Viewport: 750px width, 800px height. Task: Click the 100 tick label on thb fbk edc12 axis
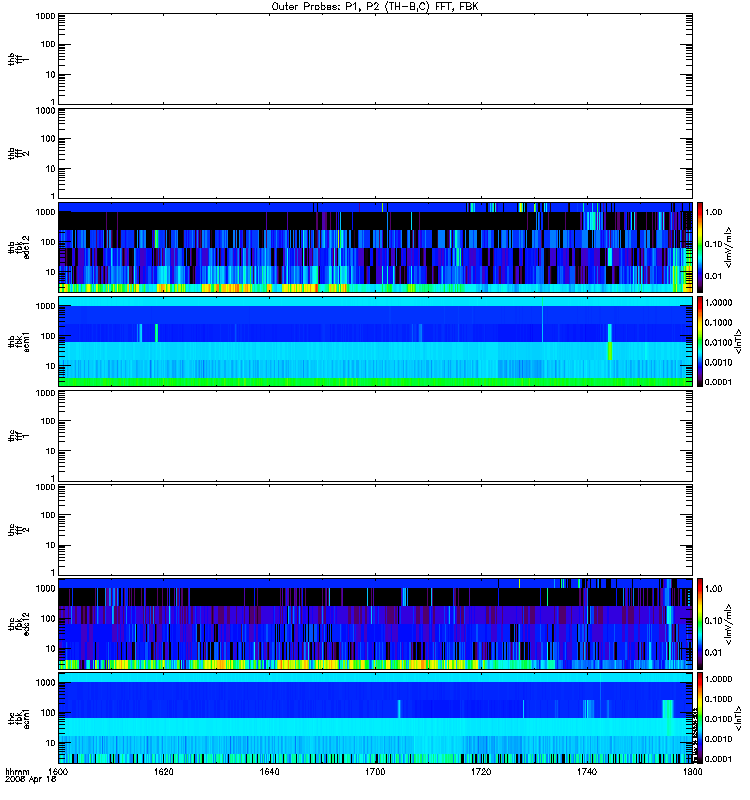pyautogui.click(x=48, y=242)
